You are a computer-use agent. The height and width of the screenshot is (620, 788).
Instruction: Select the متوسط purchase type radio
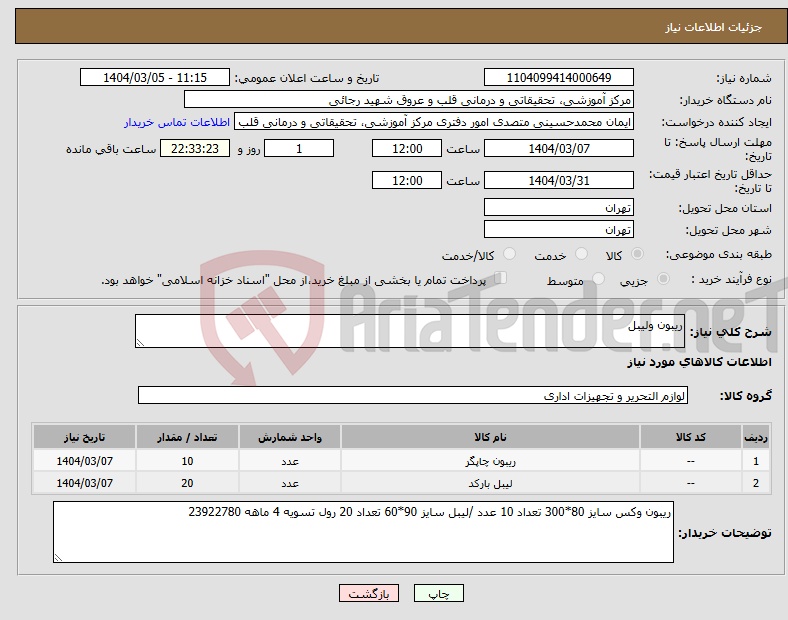coord(599,278)
